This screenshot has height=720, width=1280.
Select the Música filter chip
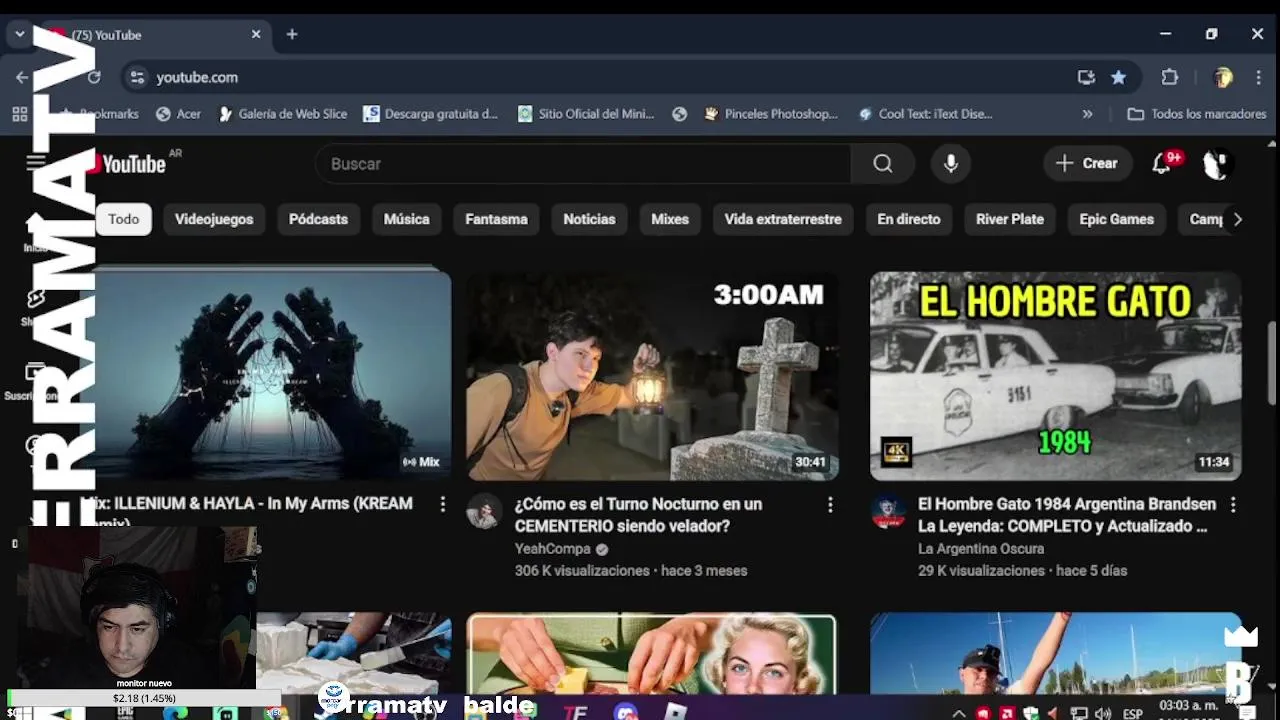pyautogui.click(x=406, y=219)
